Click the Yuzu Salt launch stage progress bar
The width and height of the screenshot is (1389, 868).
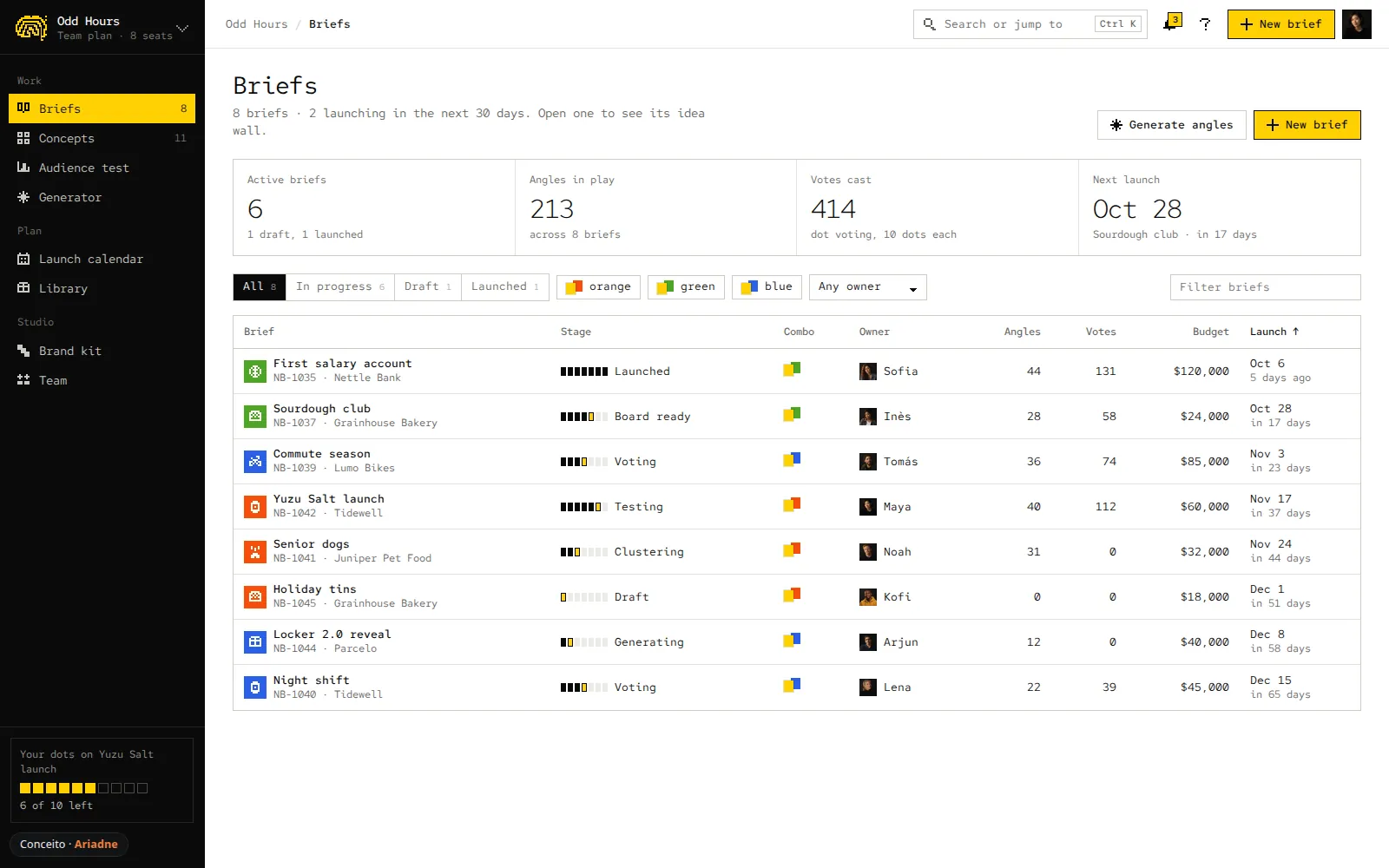(584, 507)
